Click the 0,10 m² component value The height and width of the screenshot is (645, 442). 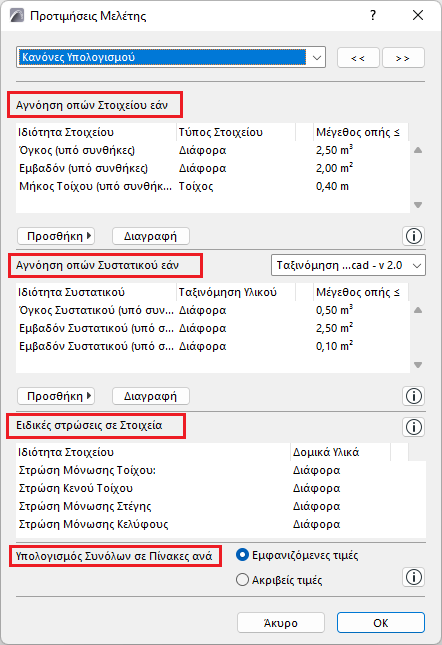tap(334, 346)
